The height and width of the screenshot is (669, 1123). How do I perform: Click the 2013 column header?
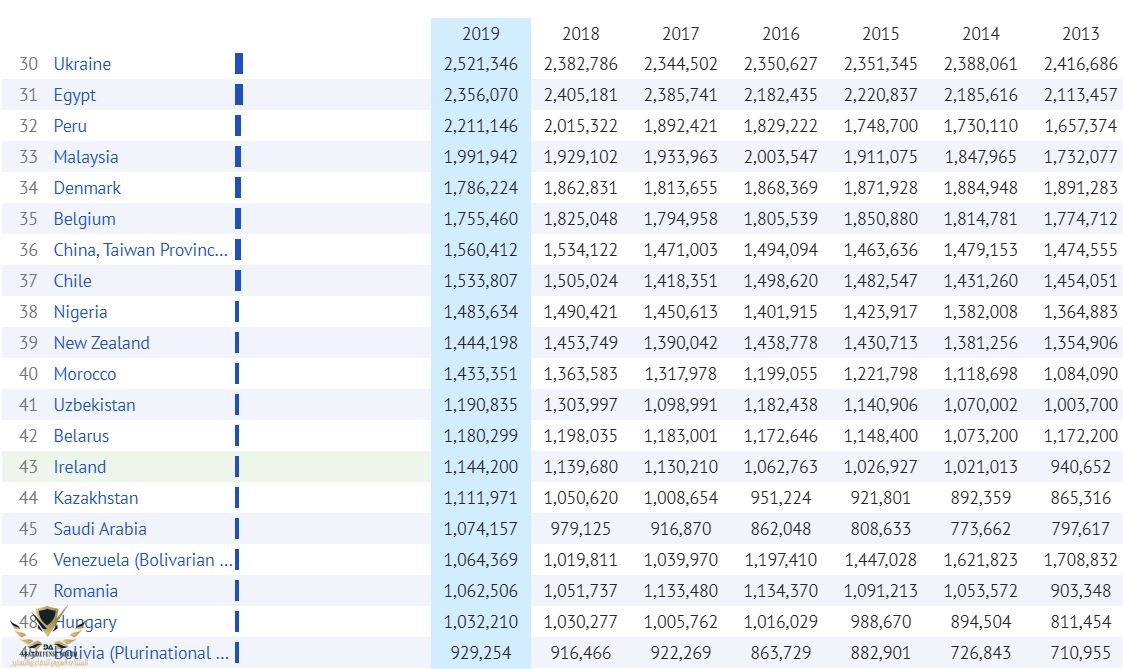pos(1081,34)
